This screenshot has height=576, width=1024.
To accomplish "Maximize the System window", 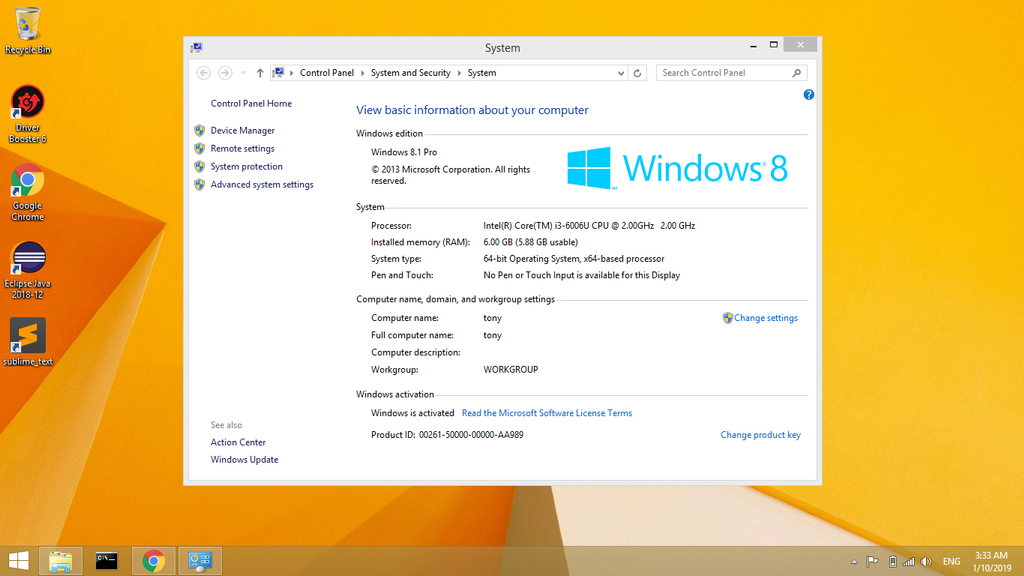I will click(773, 45).
